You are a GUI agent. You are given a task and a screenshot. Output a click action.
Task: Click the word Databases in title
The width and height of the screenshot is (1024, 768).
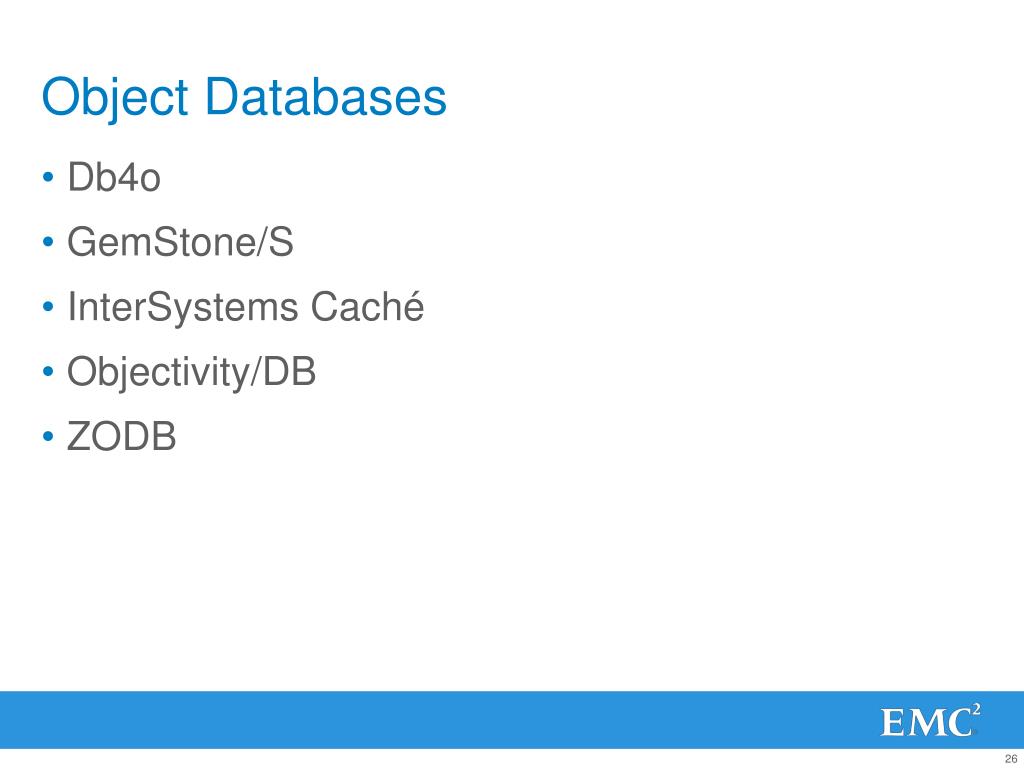(326, 96)
